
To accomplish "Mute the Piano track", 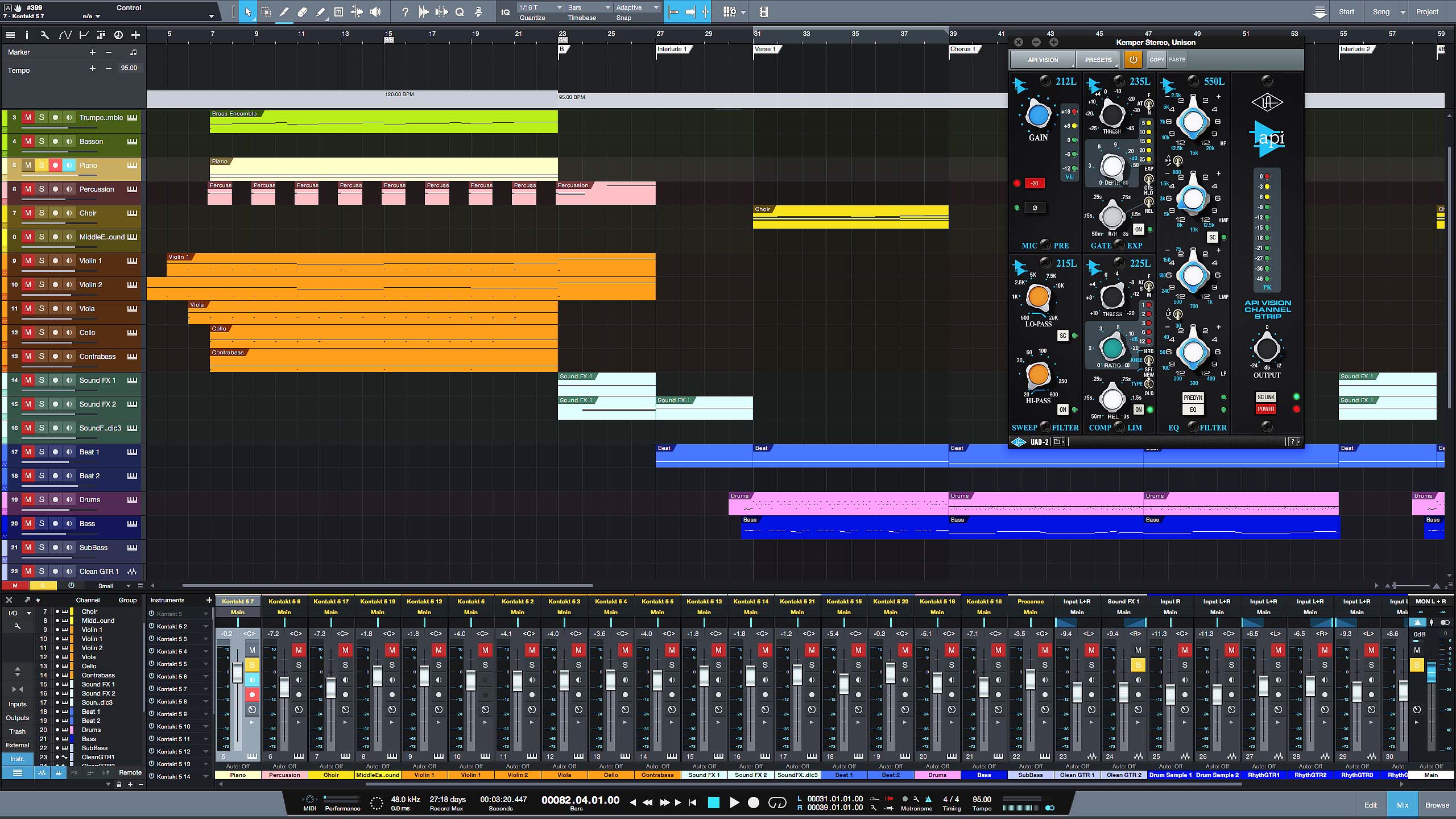I will tap(28, 165).
